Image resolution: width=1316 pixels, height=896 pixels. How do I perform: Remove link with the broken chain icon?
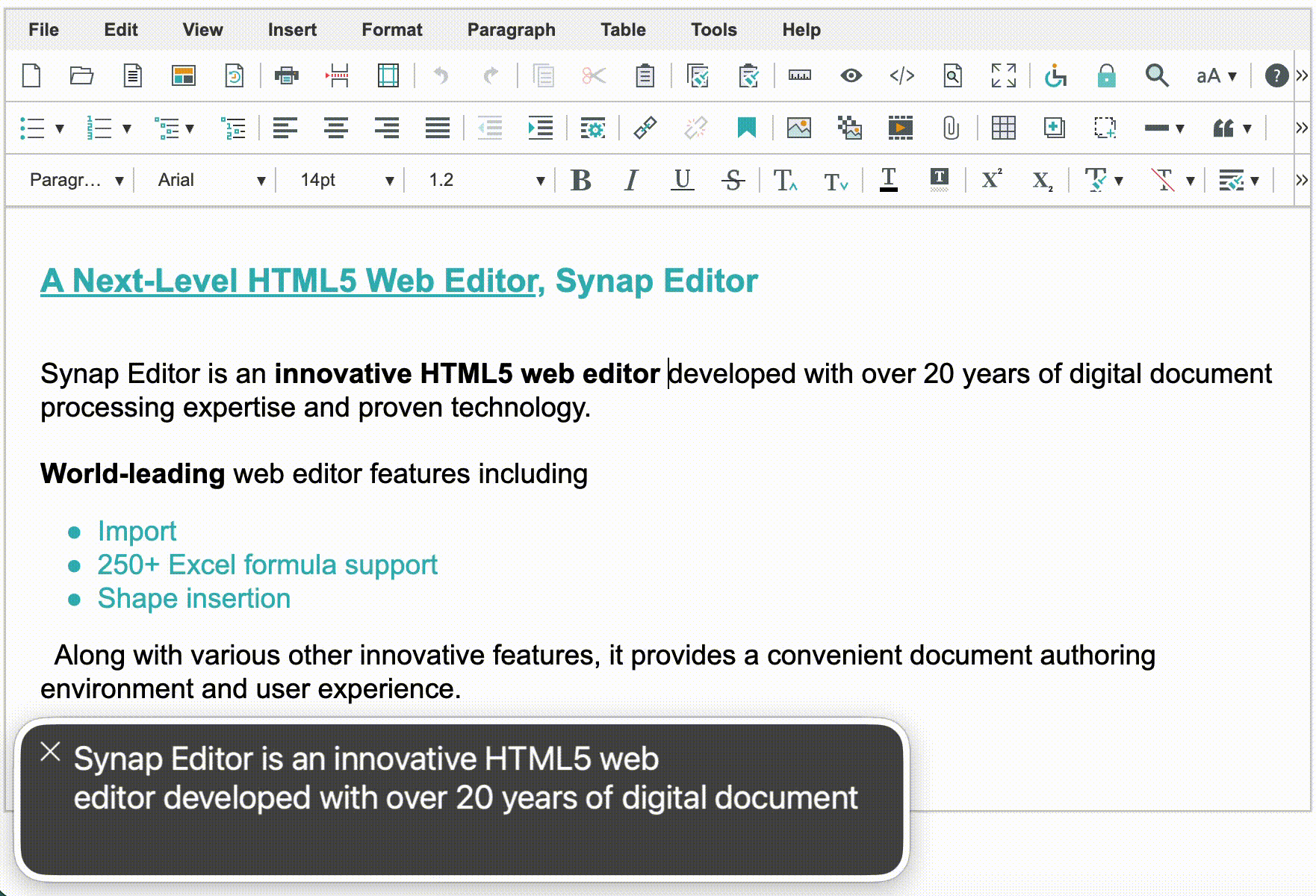[696, 128]
